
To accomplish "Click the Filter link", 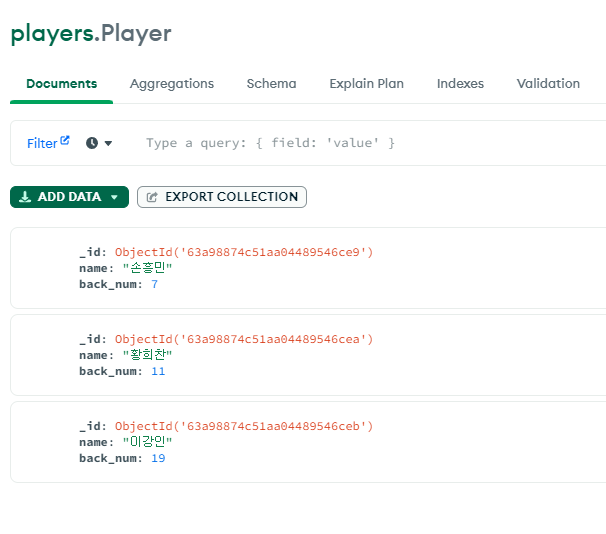I will click(42, 143).
